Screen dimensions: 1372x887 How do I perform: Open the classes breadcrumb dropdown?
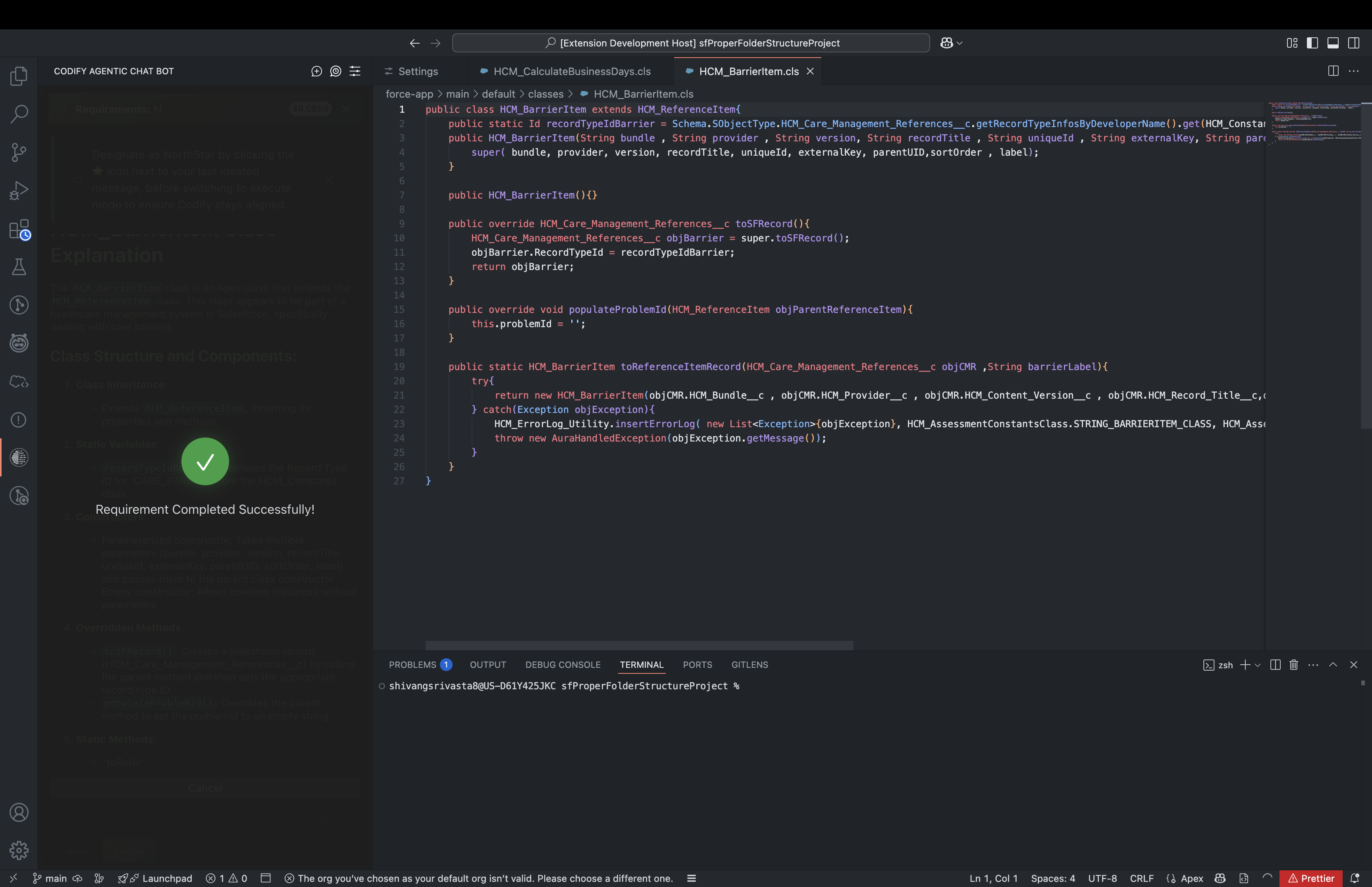pyautogui.click(x=546, y=94)
